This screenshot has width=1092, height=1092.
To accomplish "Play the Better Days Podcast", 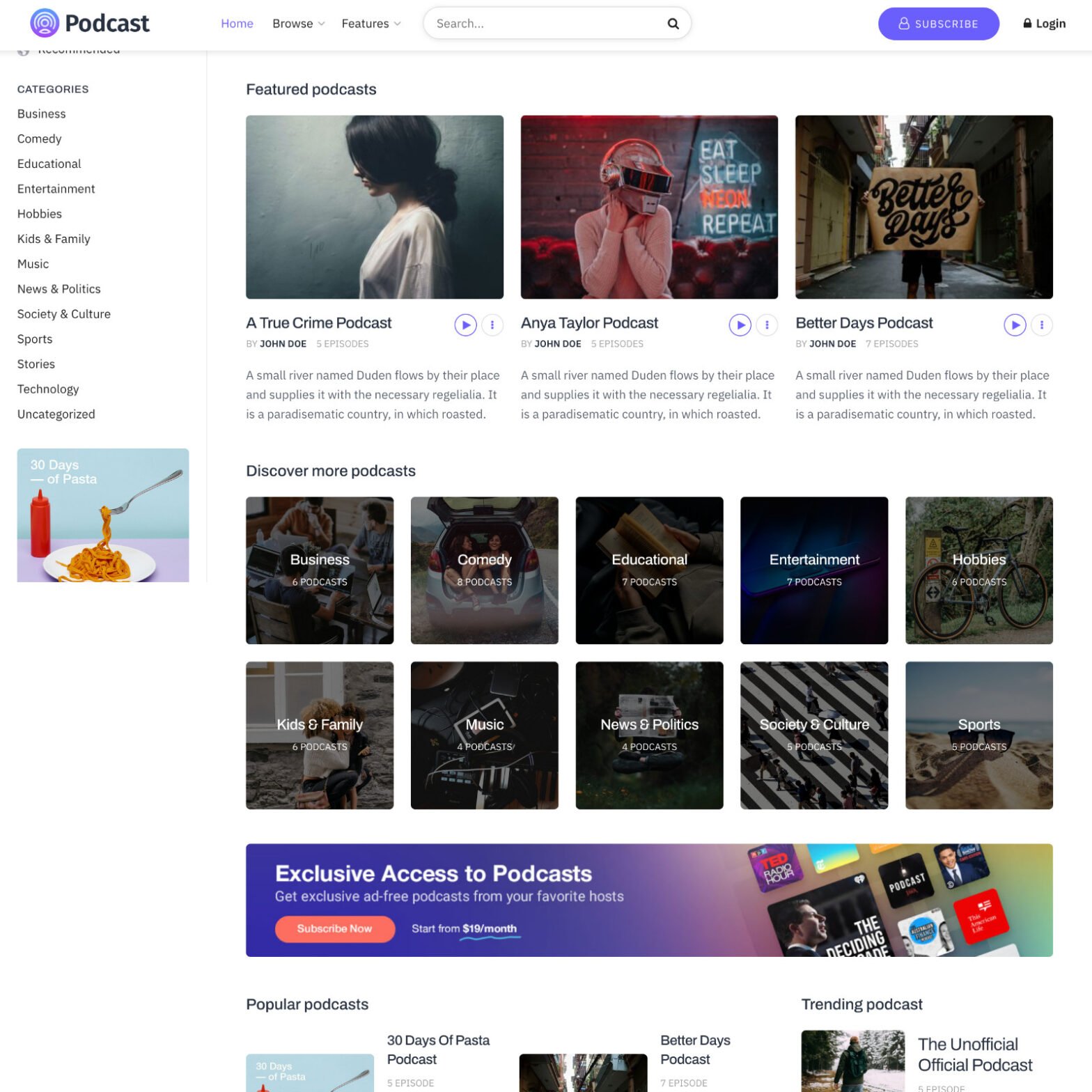I will [1014, 325].
